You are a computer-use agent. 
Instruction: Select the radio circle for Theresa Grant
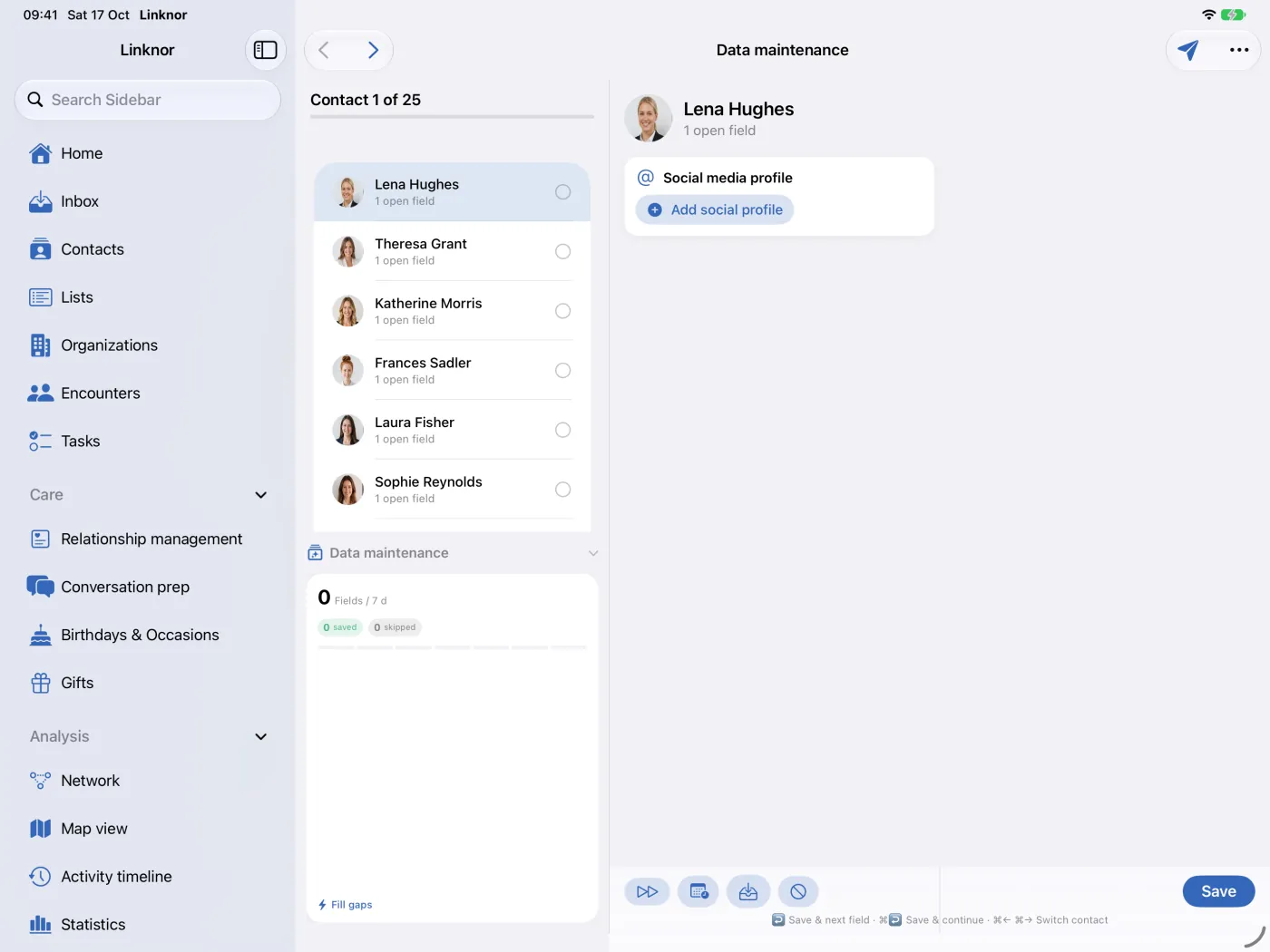pos(563,251)
